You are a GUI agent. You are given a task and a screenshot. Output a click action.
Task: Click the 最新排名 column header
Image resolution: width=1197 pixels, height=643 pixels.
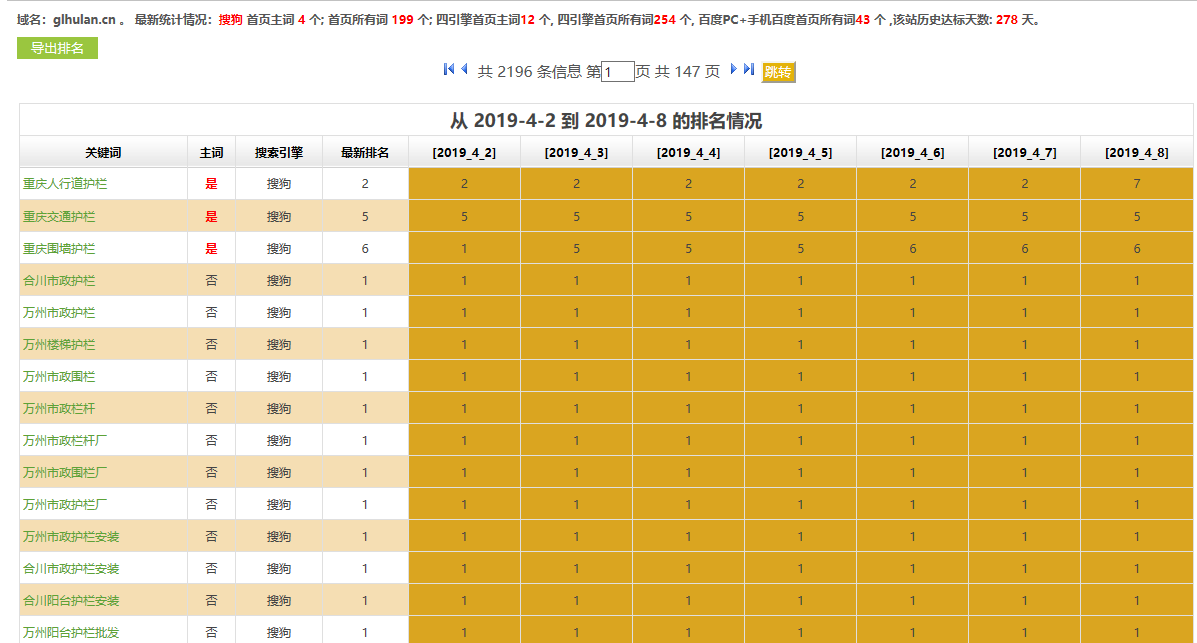364,151
